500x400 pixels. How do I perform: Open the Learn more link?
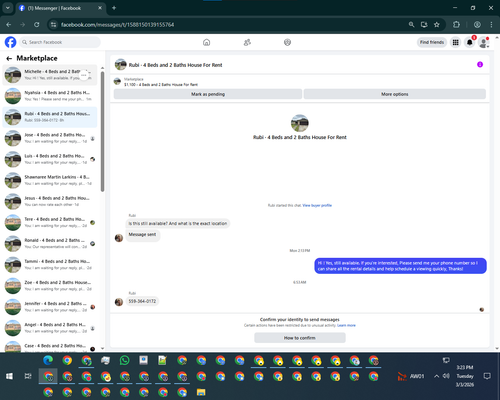(346, 325)
